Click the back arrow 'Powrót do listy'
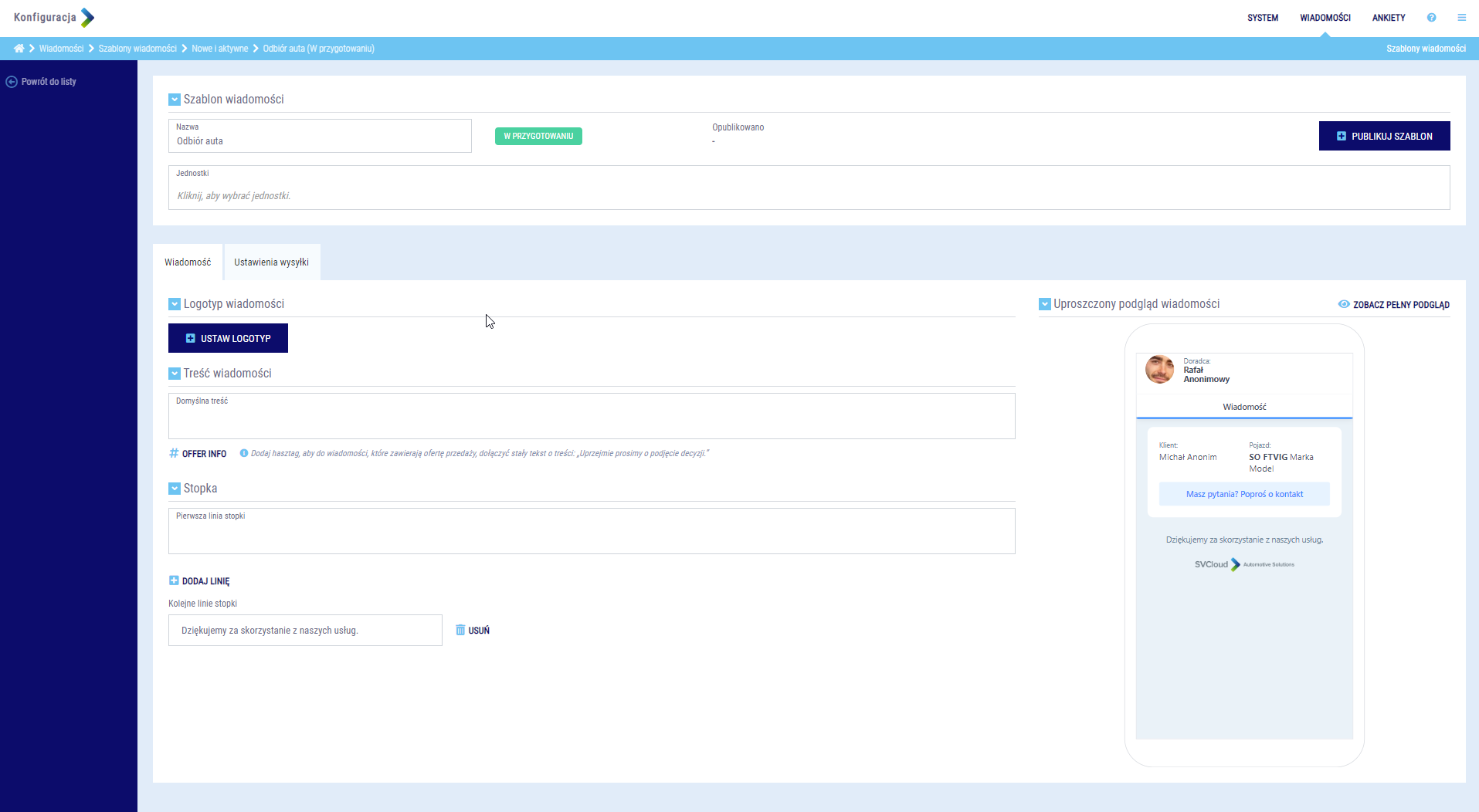 (x=12, y=82)
